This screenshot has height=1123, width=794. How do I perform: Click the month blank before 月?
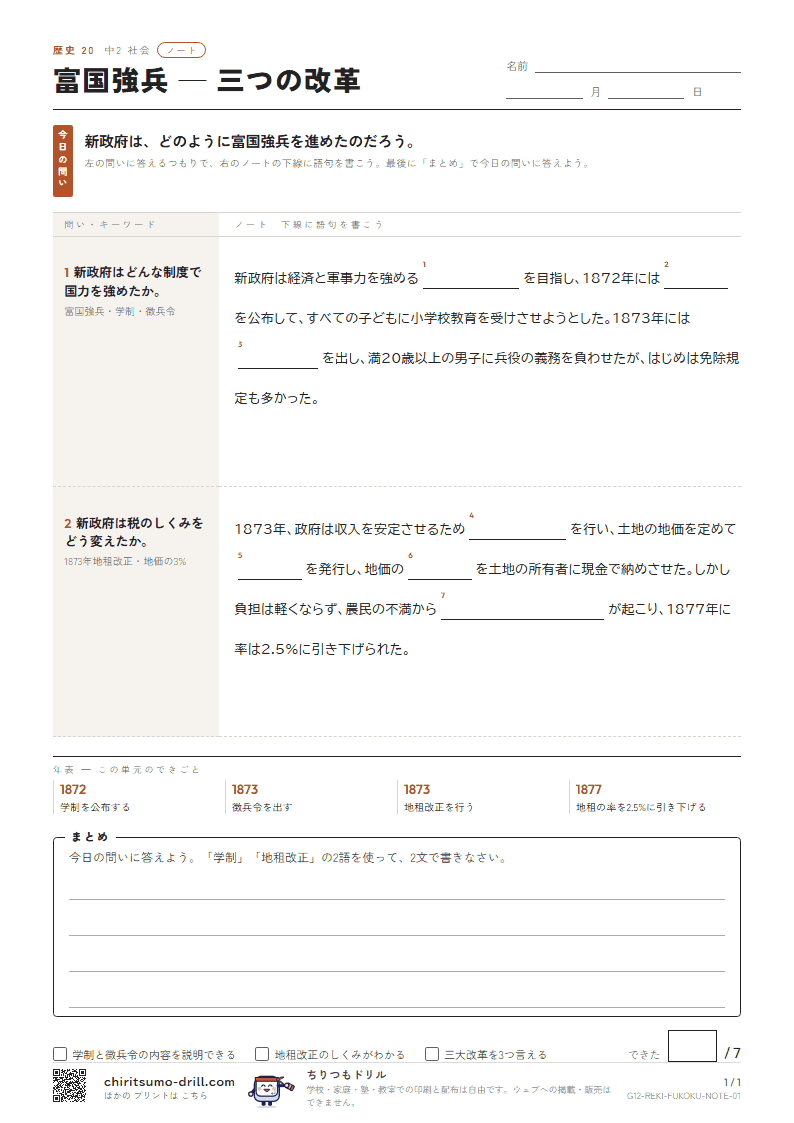point(544,92)
